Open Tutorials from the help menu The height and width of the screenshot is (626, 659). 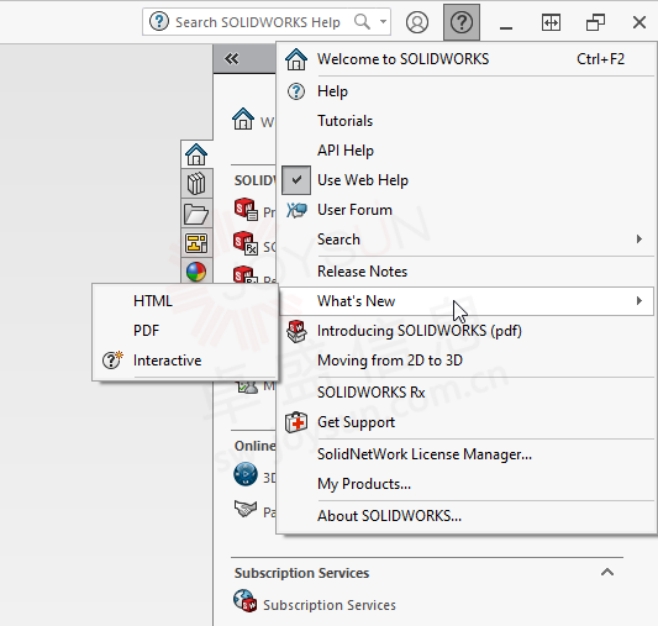coord(467,121)
